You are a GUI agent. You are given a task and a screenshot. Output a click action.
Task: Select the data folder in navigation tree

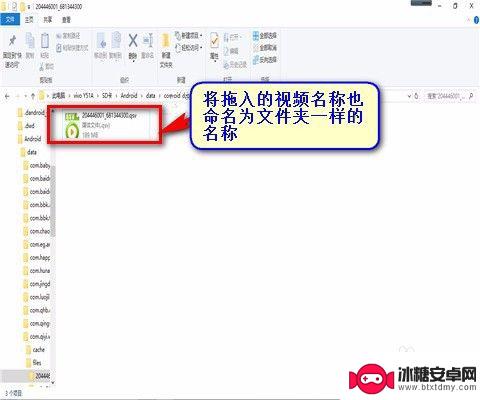coord(28,152)
